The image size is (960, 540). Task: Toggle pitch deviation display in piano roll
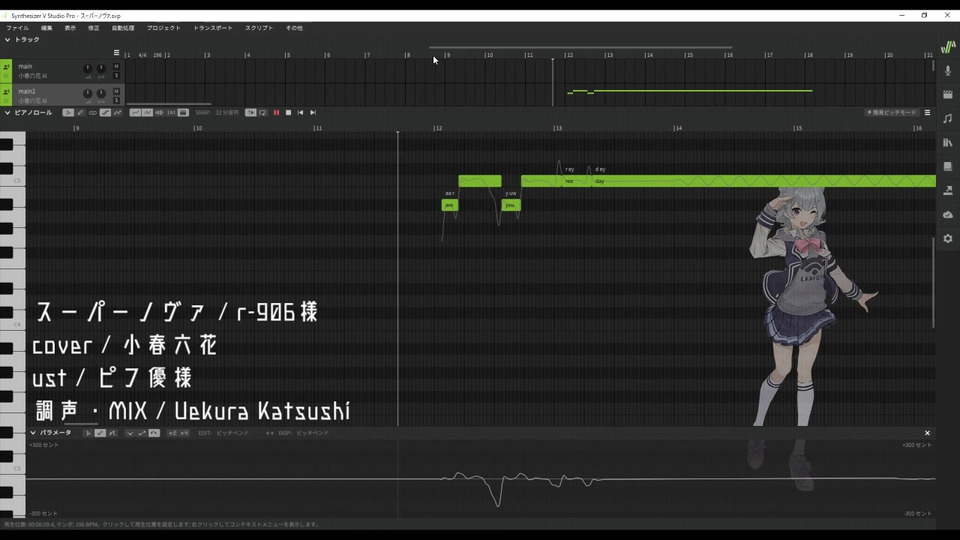point(147,113)
